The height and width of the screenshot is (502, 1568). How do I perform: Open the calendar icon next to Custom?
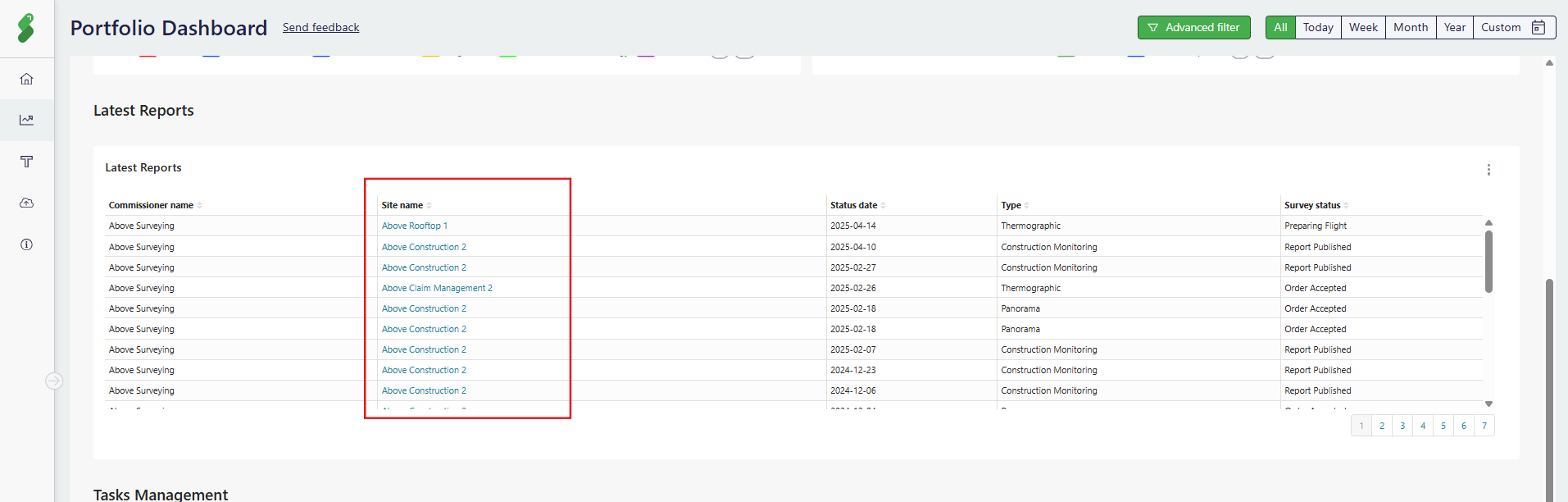click(x=1538, y=27)
